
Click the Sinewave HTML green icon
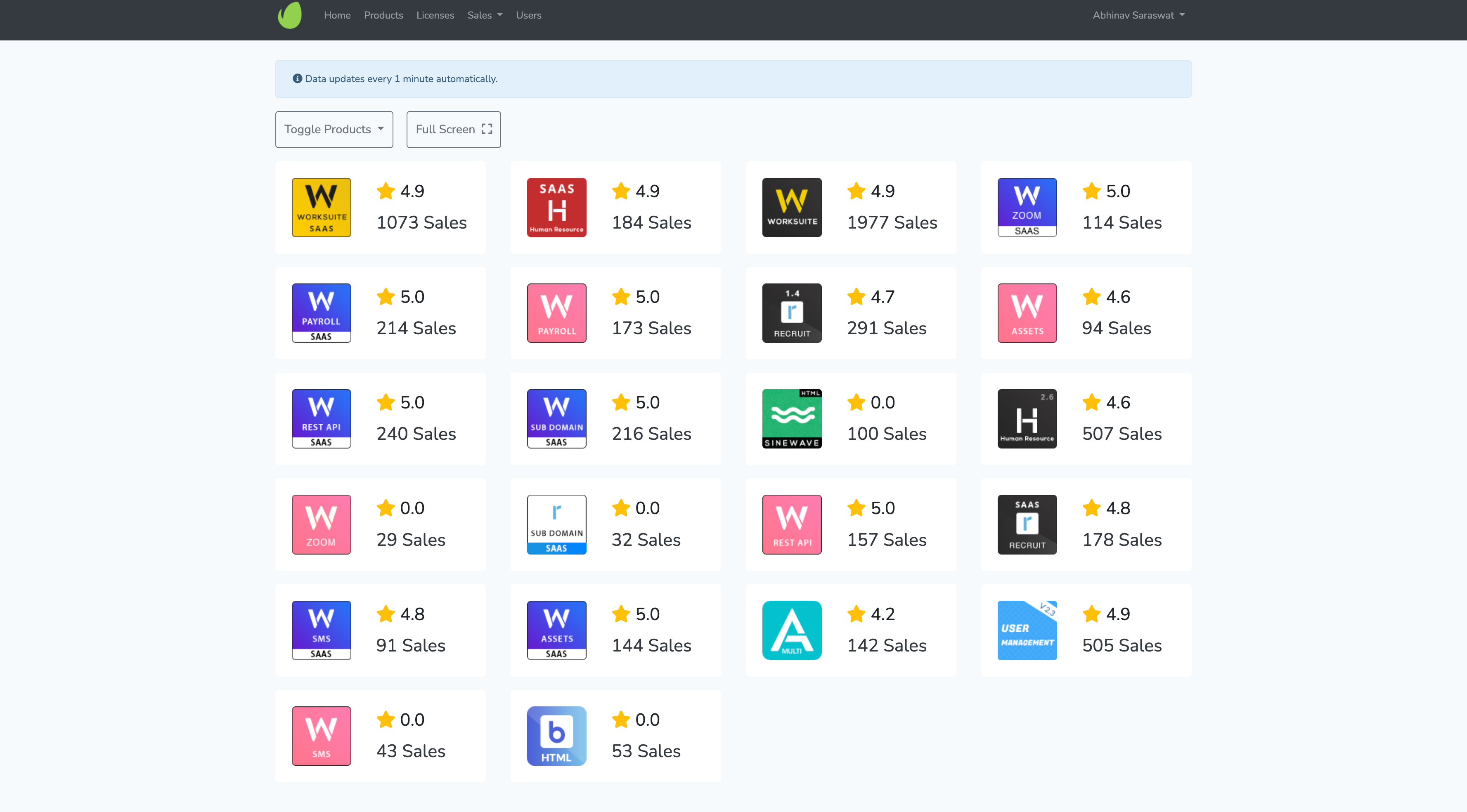792,418
